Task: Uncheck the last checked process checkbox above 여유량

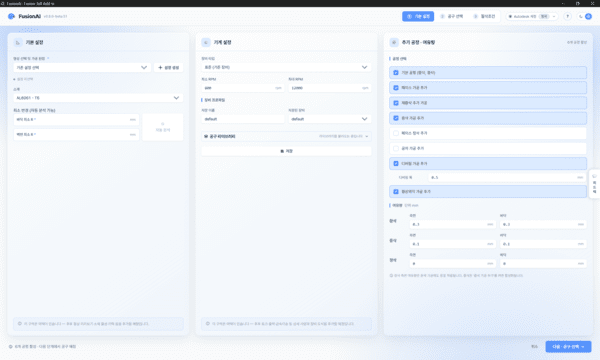Action: tap(396, 192)
